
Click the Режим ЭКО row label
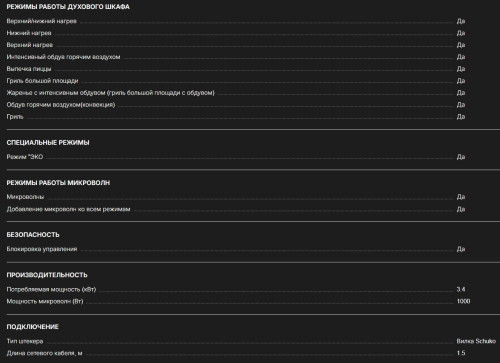click(25, 157)
